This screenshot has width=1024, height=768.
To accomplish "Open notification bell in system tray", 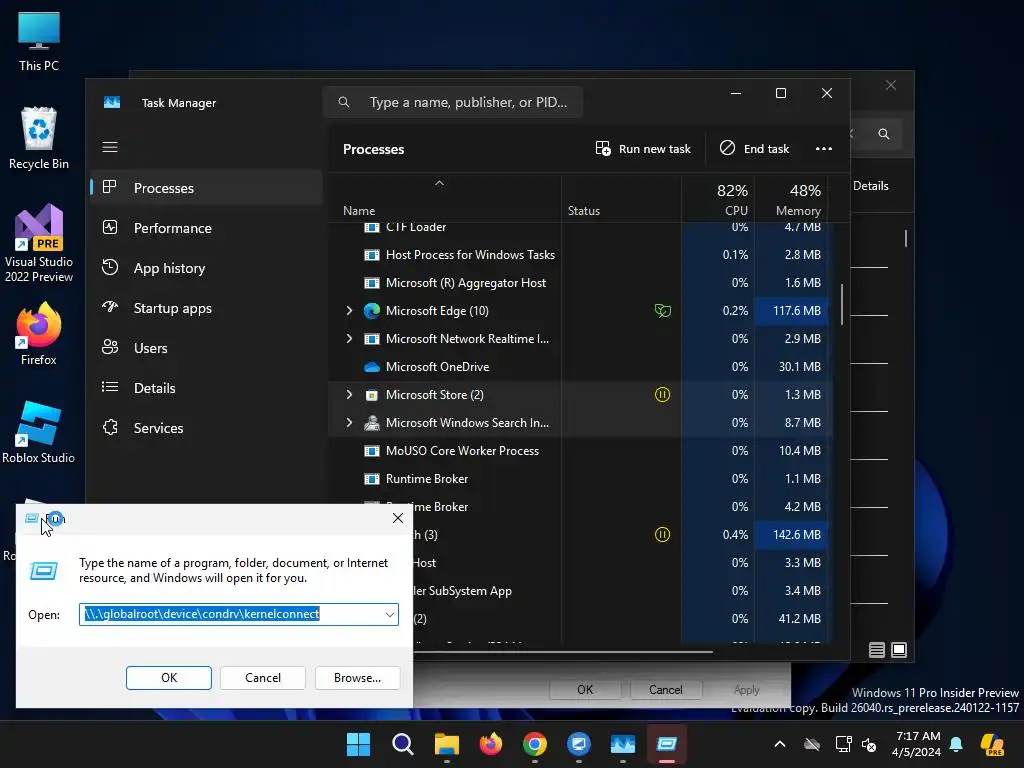I will click(956, 744).
